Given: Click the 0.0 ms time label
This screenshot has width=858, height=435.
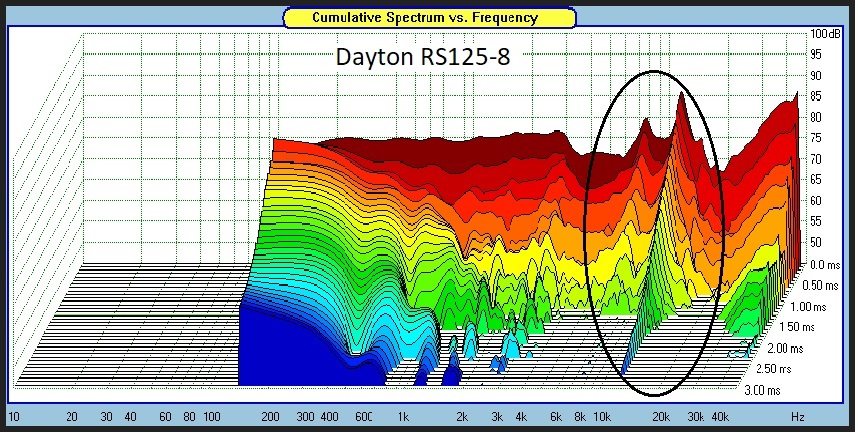Looking at the screenshot, I should tap(825, 265).
